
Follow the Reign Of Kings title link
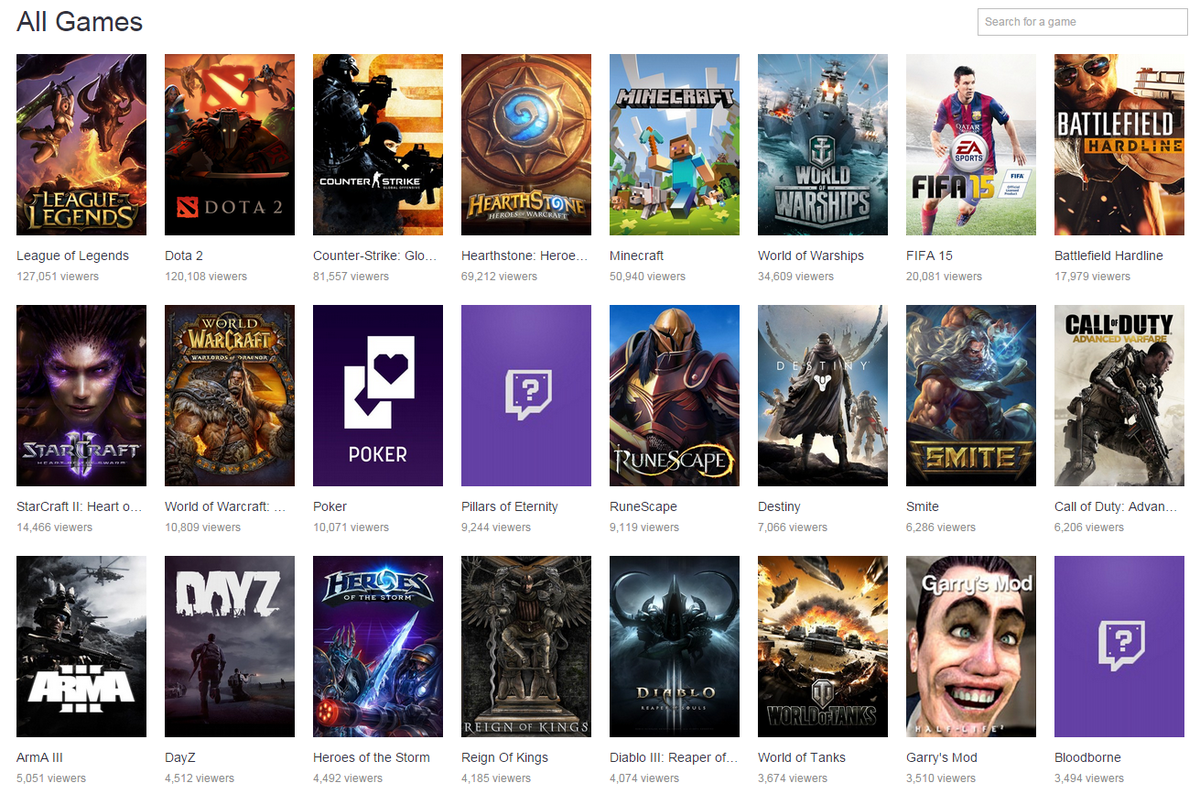pyautogui.click(x=505, y=758)
